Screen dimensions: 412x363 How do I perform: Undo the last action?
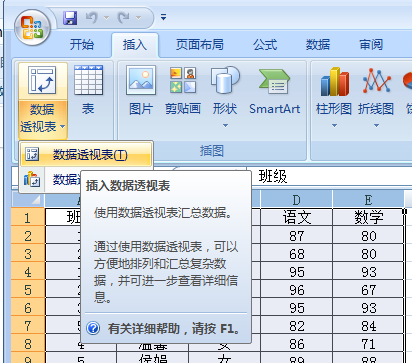[91, 17]
